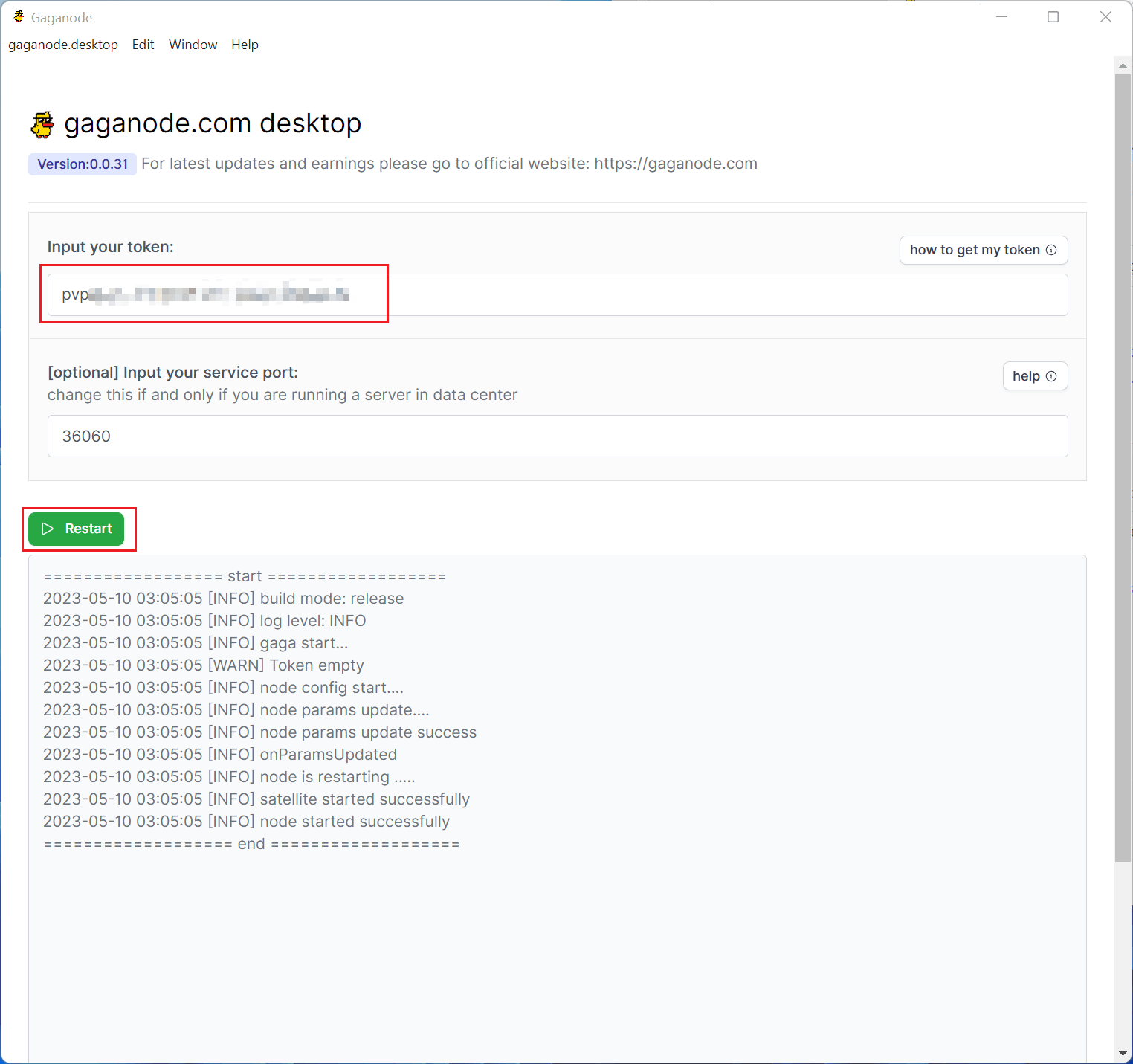Image resolution: width=1133 pixels, height=1064 pixels.
Task: Click the duck logo beside gaganode.com desktop heading
Action: point(43,124)
